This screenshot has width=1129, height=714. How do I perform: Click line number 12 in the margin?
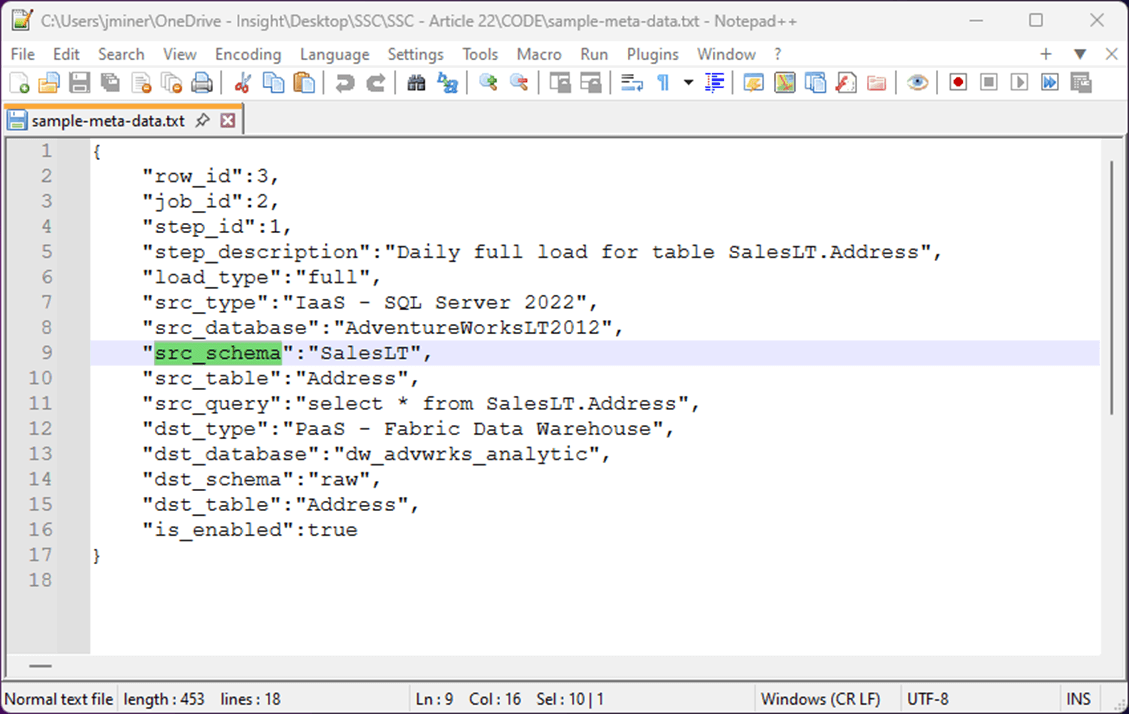[40, 428]
